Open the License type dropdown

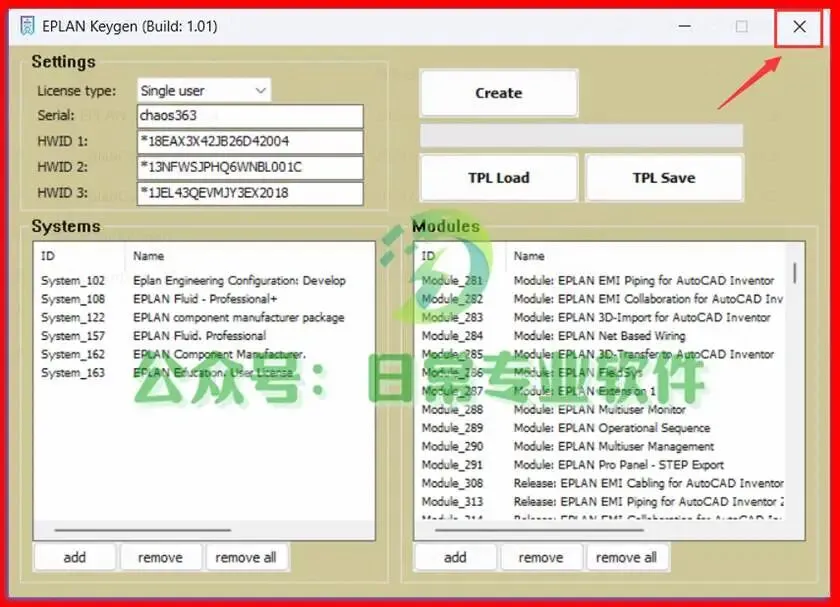click(204, 91)
